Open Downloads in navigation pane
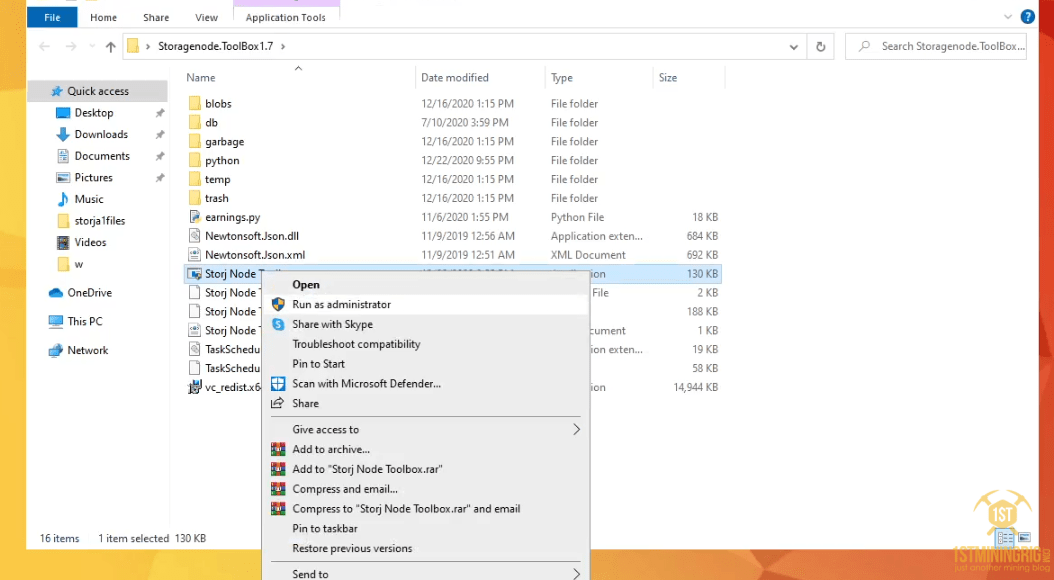Screen dimensions: 1054x580 point(101,134)
